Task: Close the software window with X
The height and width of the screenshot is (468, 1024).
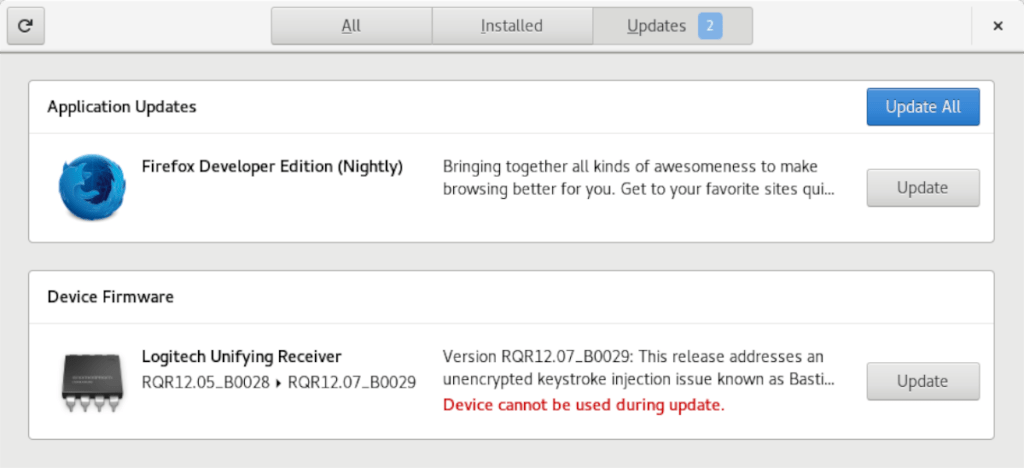Action: (x=997, y=27)
